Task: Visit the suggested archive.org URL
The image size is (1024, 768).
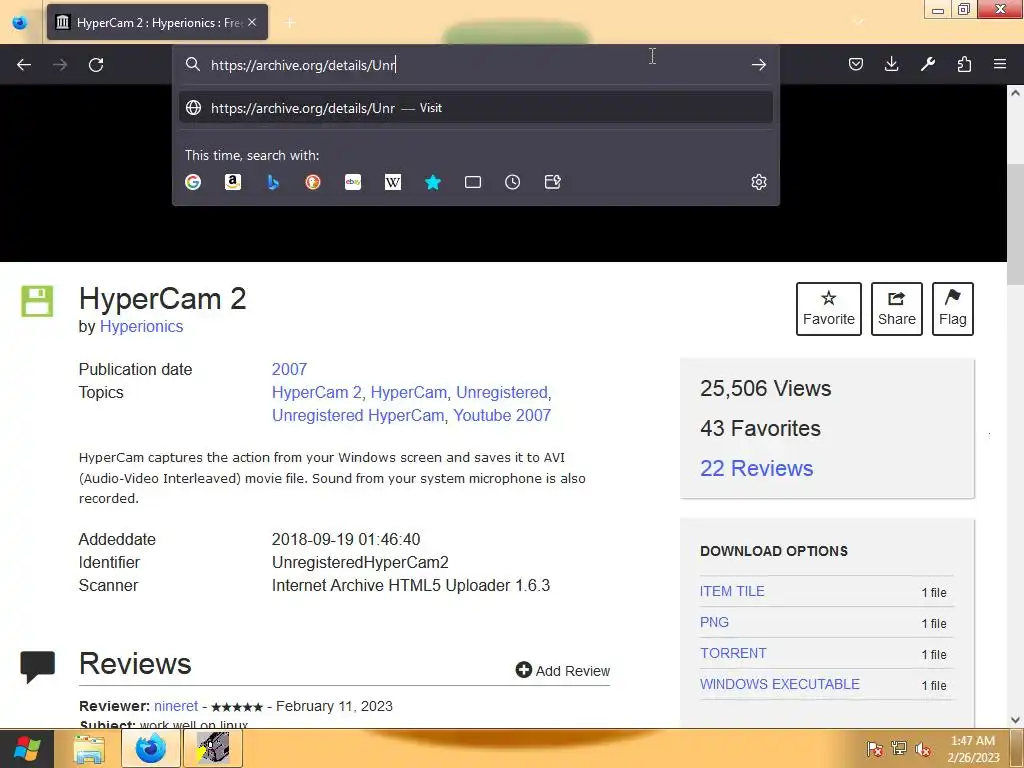Action: tap(475, 108)
